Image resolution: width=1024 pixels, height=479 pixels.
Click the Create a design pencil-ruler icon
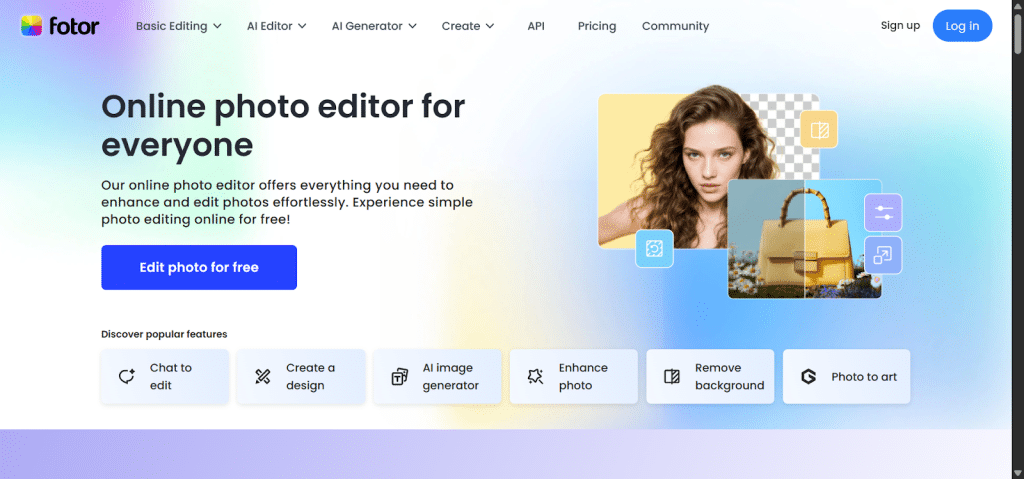click(263, 376)
